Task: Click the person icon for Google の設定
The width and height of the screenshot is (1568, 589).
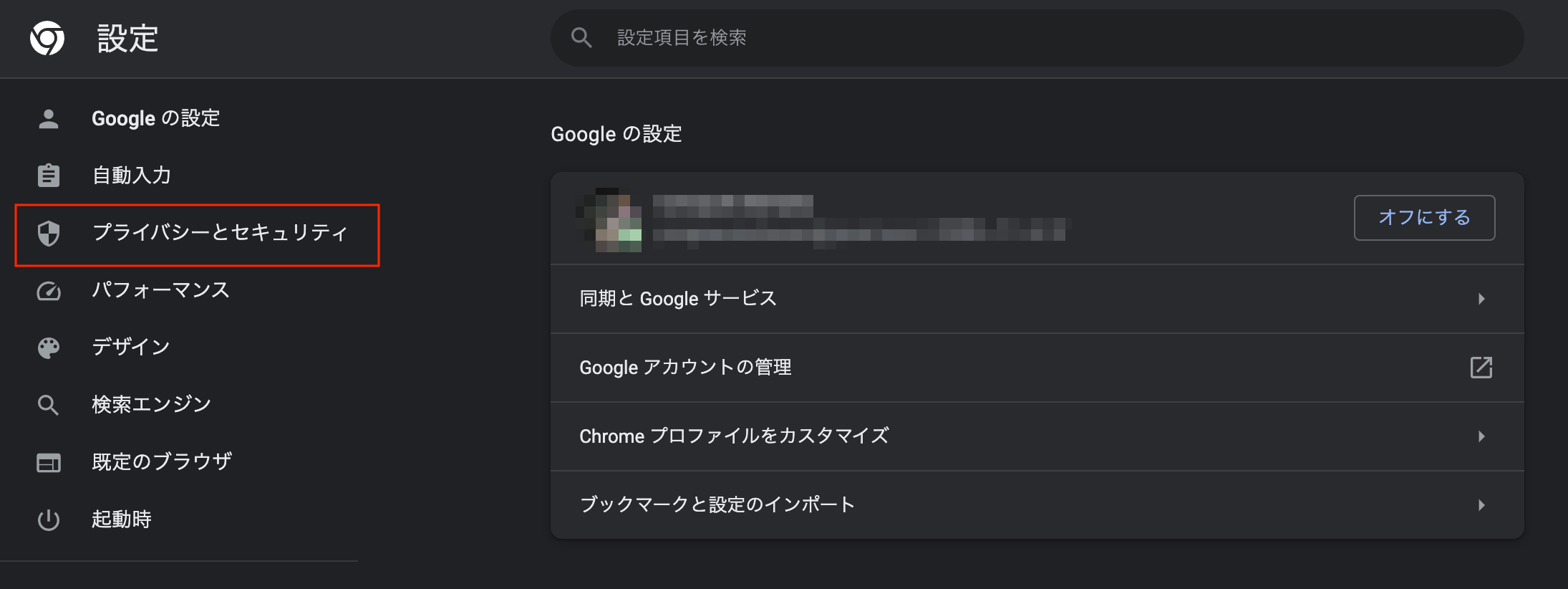Action: pos(49,118)
